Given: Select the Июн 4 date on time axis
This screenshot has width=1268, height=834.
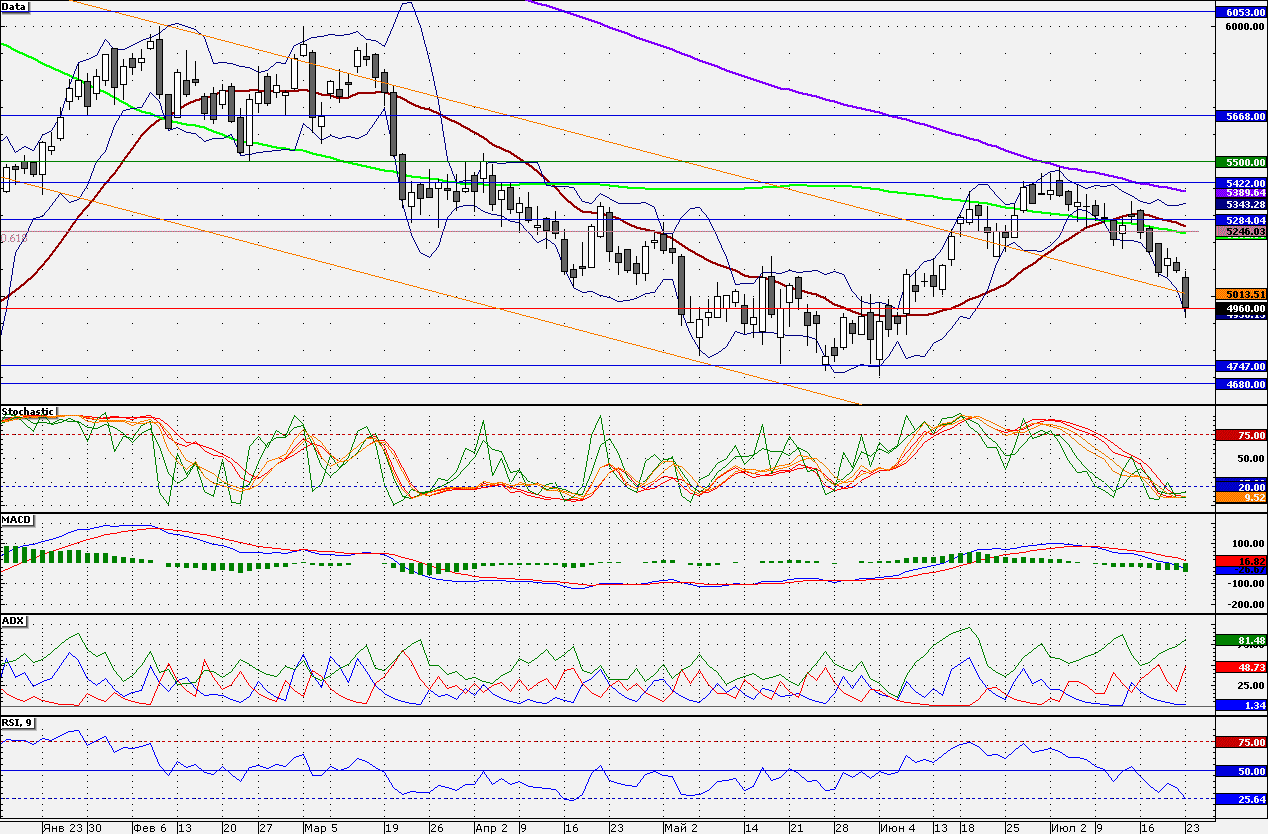Looking at the screenshot, I should coord(897,828).
